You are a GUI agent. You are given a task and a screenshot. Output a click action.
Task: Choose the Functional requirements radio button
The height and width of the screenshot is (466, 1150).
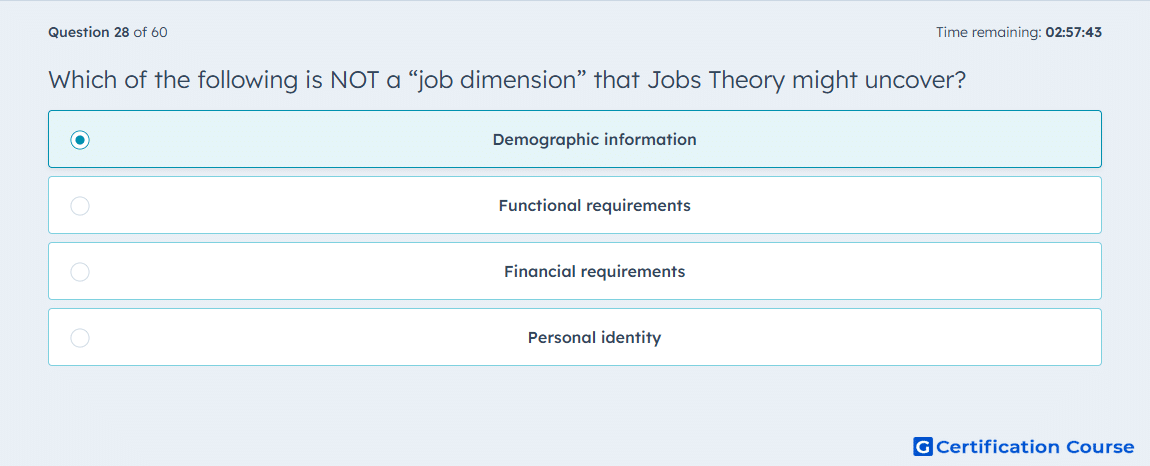pyautogui.click(x=80, y=206)
